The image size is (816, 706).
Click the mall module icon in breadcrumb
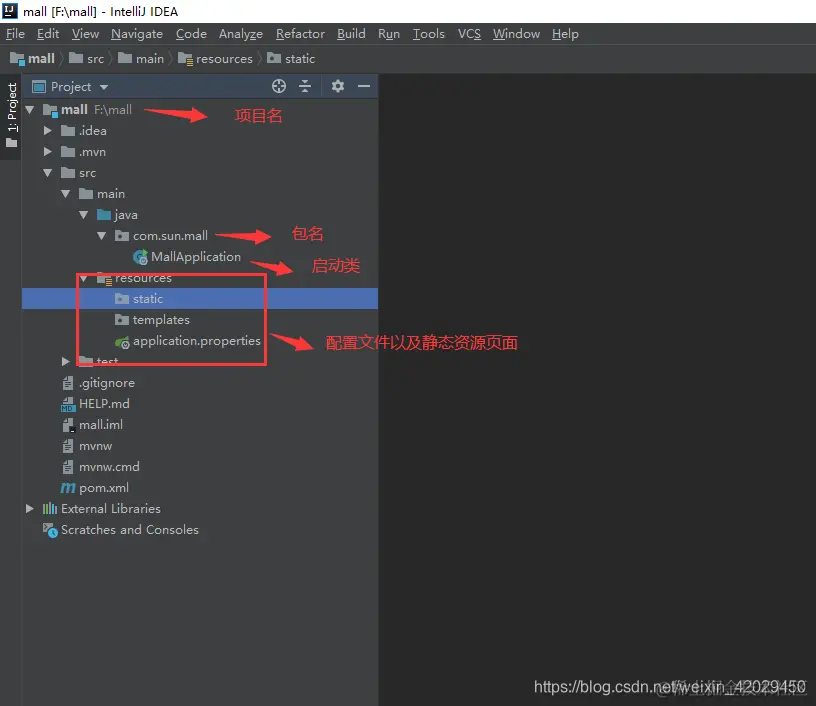(x=17, y=59)
